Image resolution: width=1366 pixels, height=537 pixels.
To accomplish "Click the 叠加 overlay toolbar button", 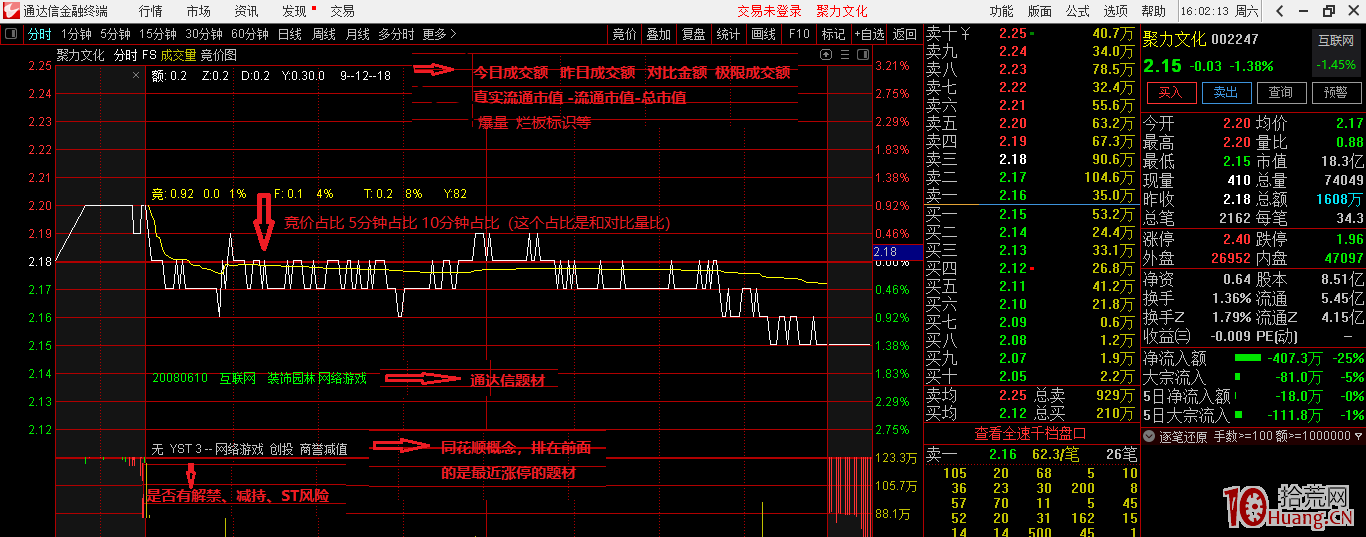I will point(658,34).
